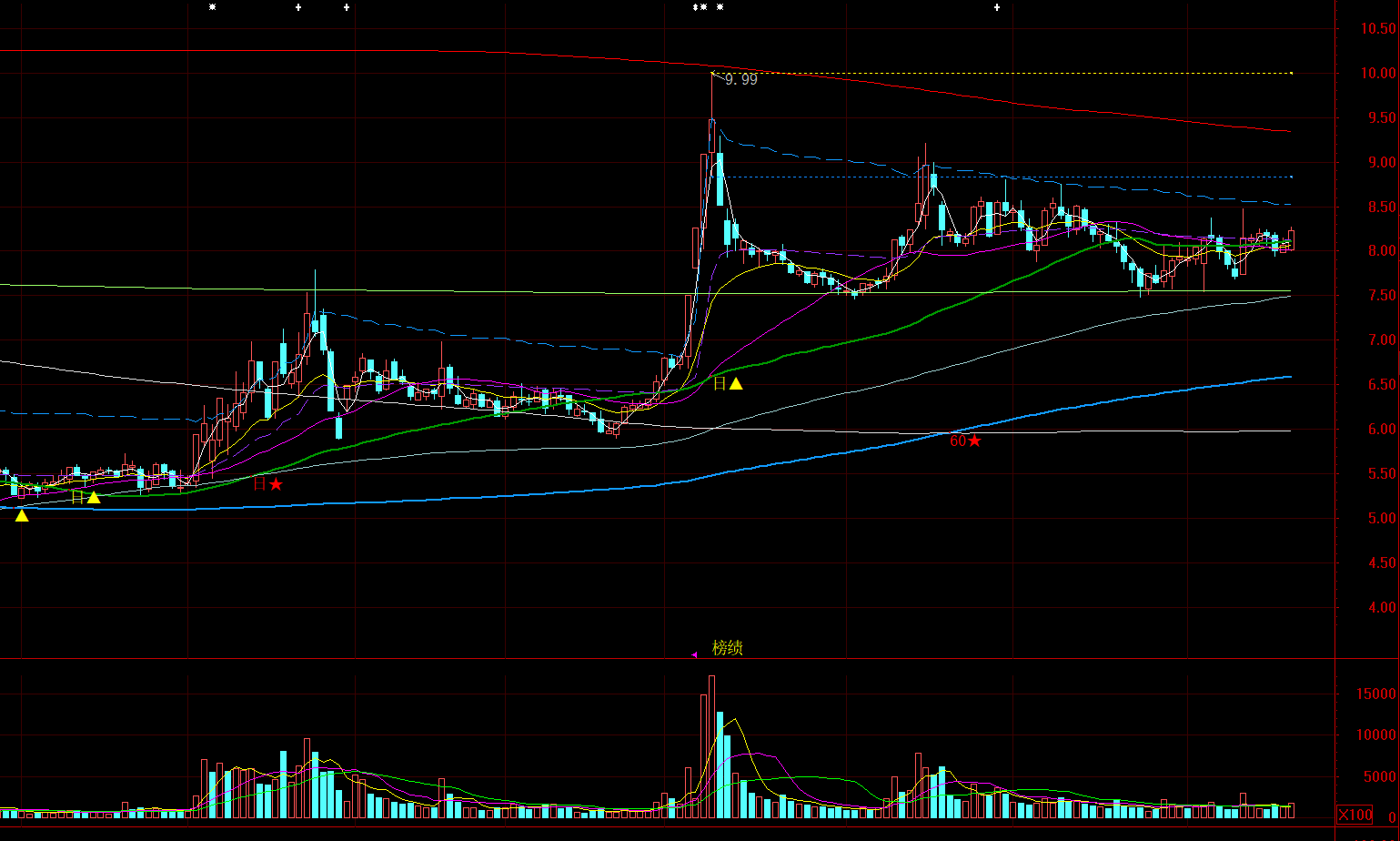Click the end of the yellow dotted 10.00 line
The height and width of the screenshot is (841, 1400).
coord(1290,73)
